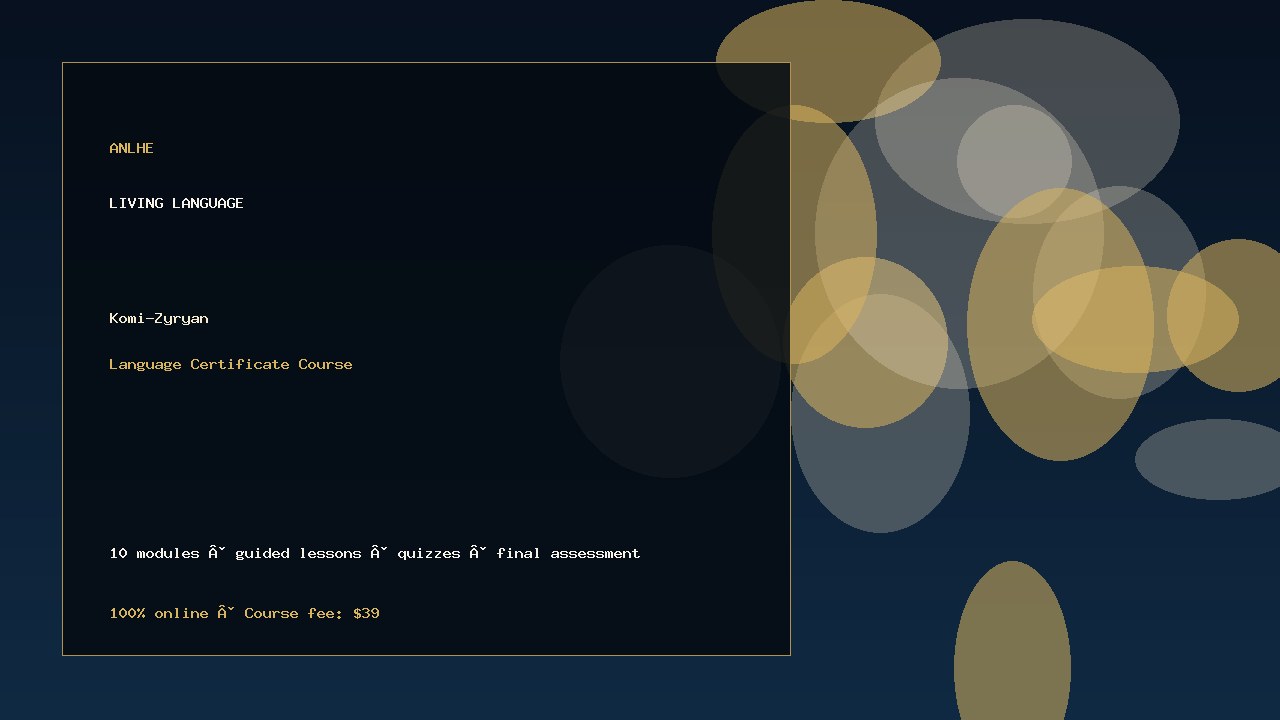Screen dimensions: 1280x720
Task: Click the Komi-Zyryan title
Action: 159,318
